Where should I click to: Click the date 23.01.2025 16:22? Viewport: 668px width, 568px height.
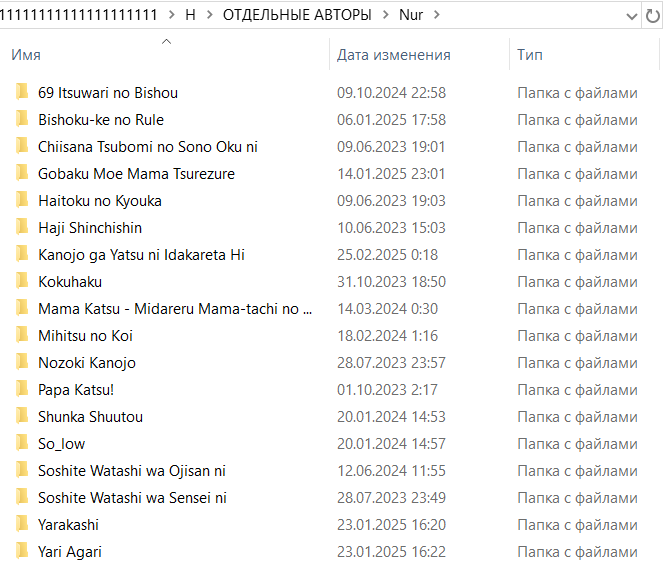[391, 552]
